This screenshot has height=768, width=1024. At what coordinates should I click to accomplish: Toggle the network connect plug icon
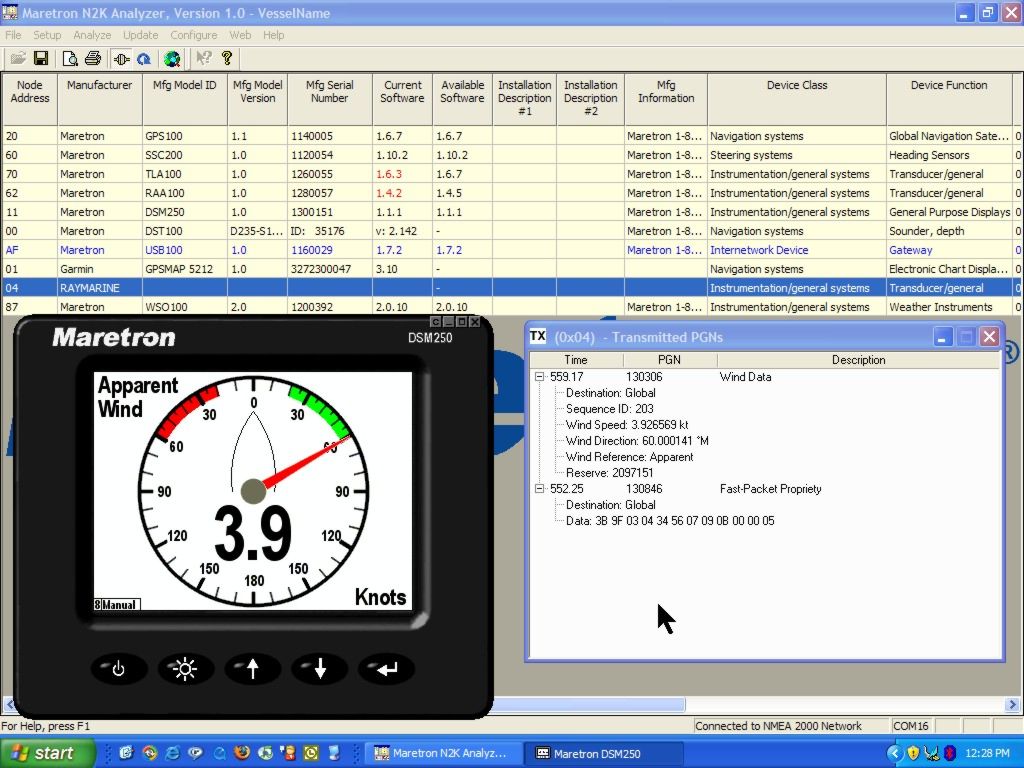[x=121, y=59]
